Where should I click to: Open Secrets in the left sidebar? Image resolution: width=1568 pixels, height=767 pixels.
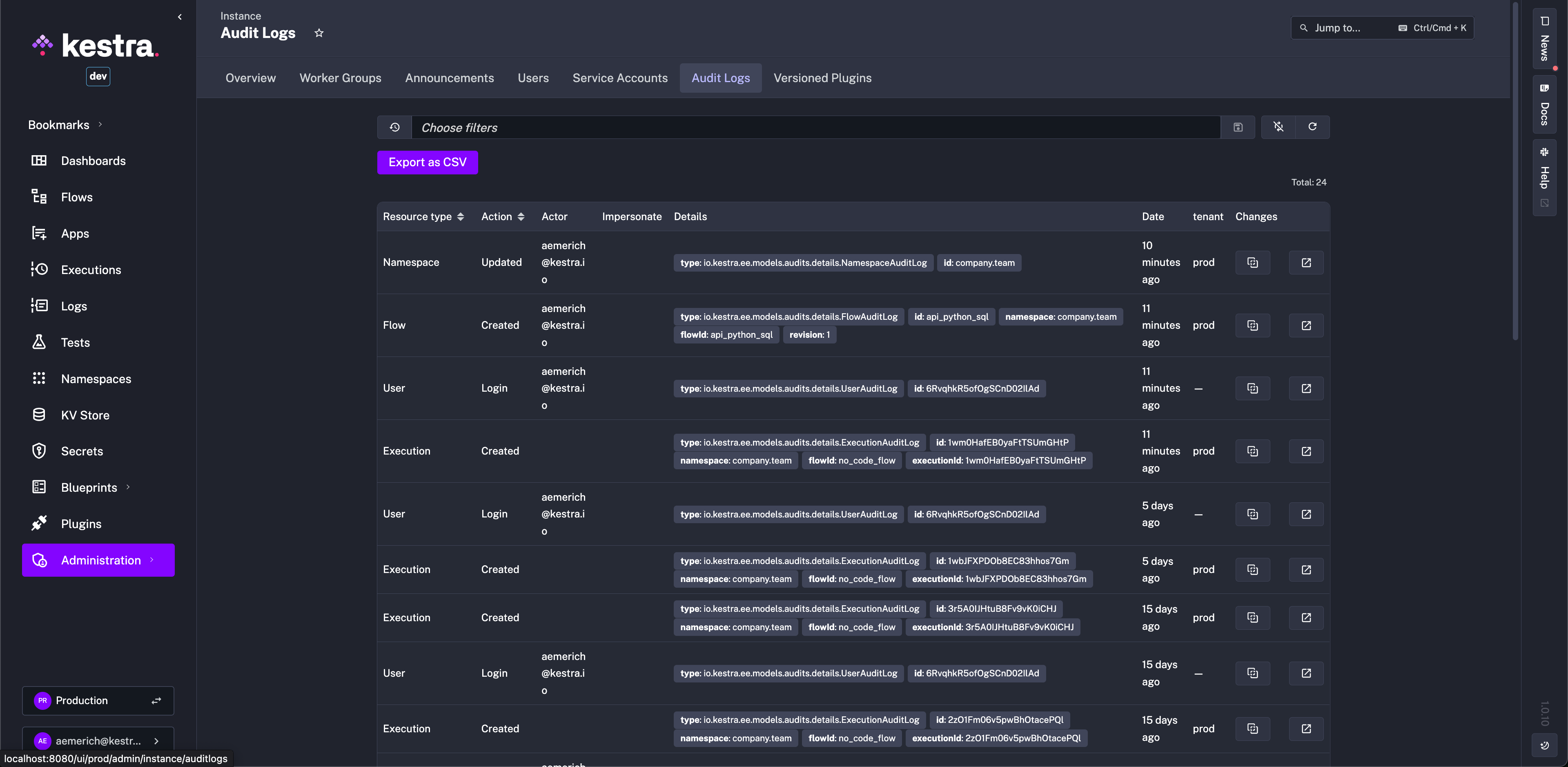[82, 451]
